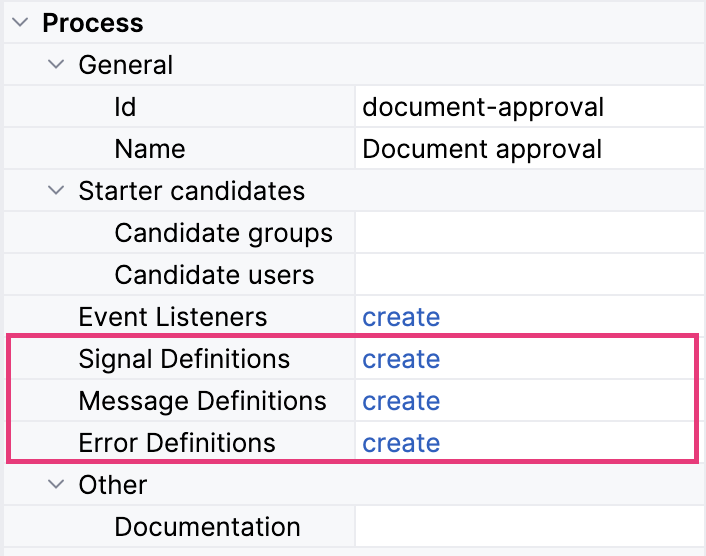The image size is (706, 556).
Task: Collapse the Starter candidates chevron
Action: (x=56, y=191)
